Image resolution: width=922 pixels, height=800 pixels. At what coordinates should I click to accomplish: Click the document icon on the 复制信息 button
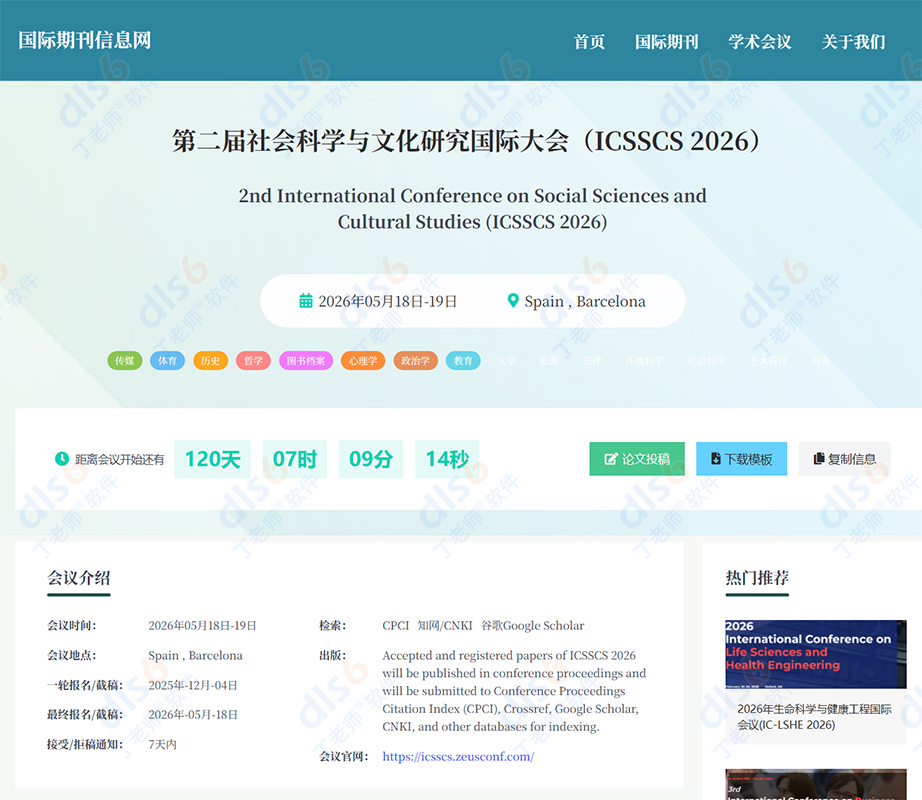pyautogui.click(x=818, y=459)
